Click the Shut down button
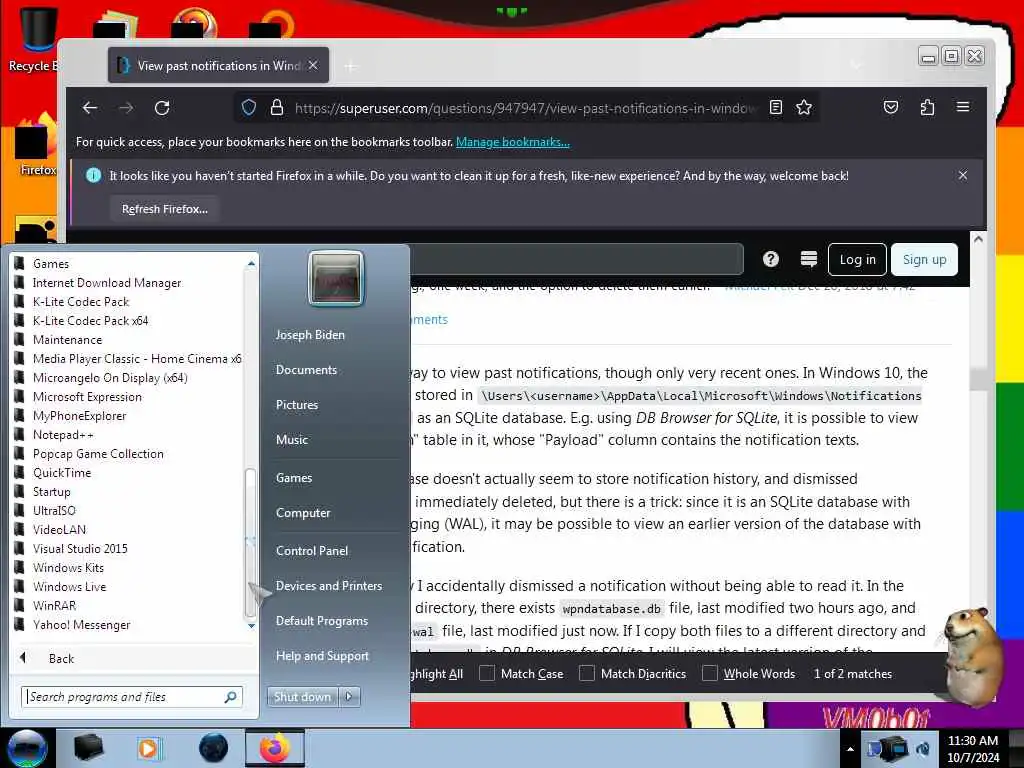Image resolution: width=1024 pixels, height=768 pixels. pyautogui.click(x=302, y=697)
